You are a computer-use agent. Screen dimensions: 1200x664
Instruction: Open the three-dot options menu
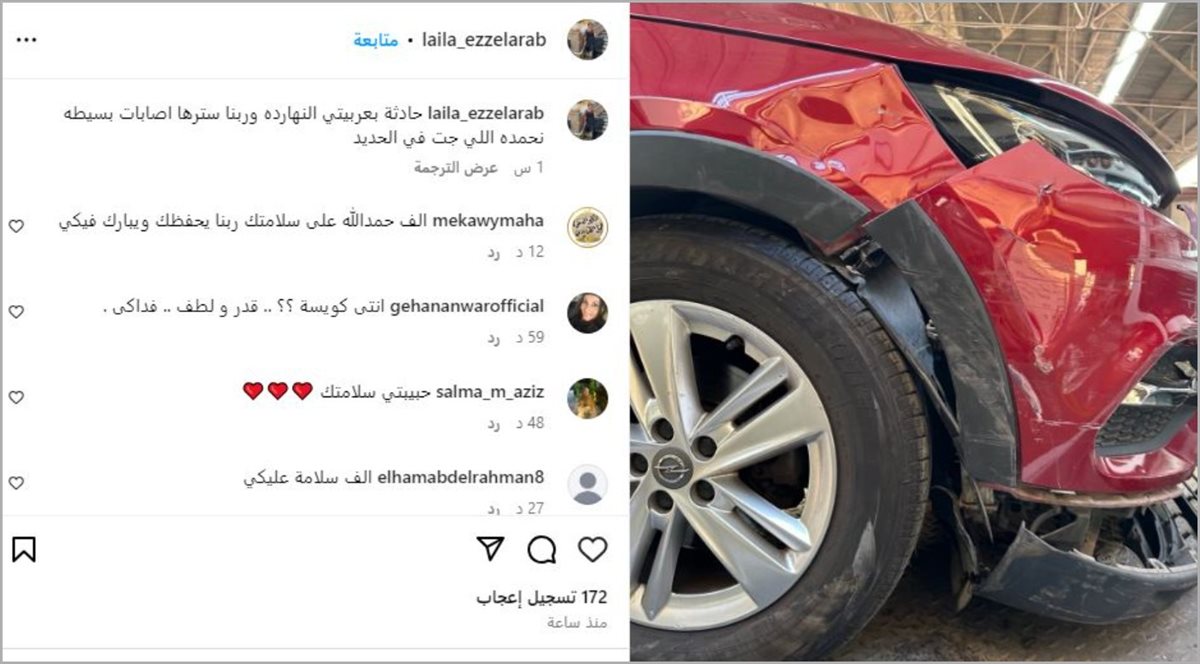click(x=26, y=40)
